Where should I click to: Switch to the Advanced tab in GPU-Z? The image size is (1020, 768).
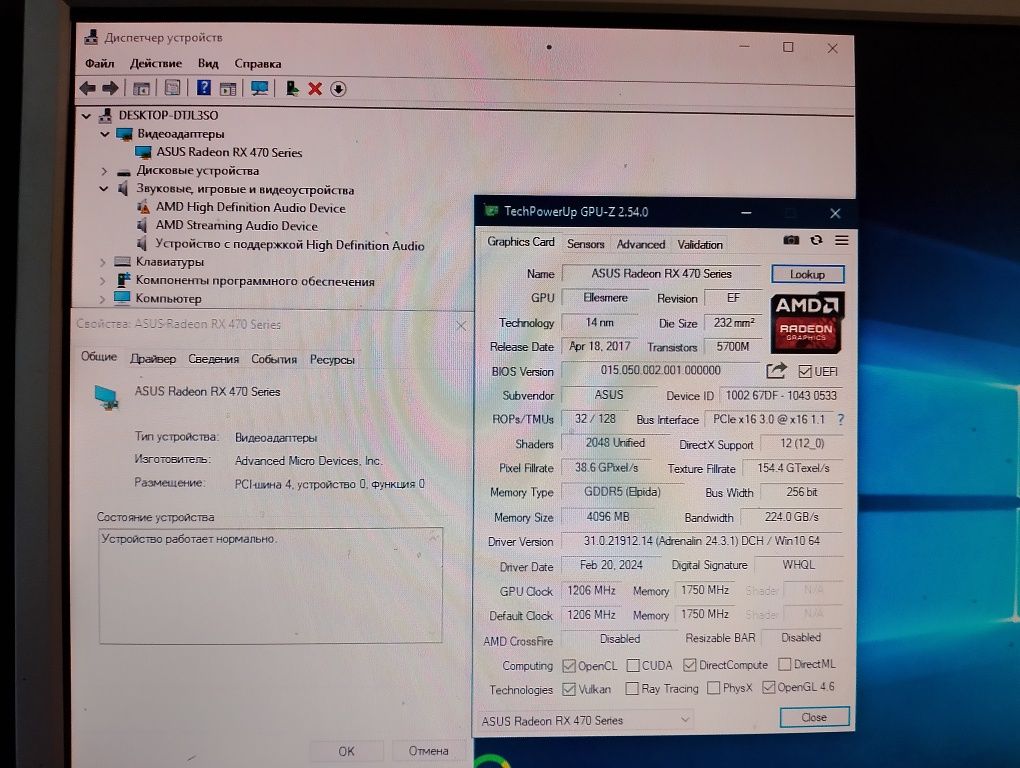click(x=641, y=245)
